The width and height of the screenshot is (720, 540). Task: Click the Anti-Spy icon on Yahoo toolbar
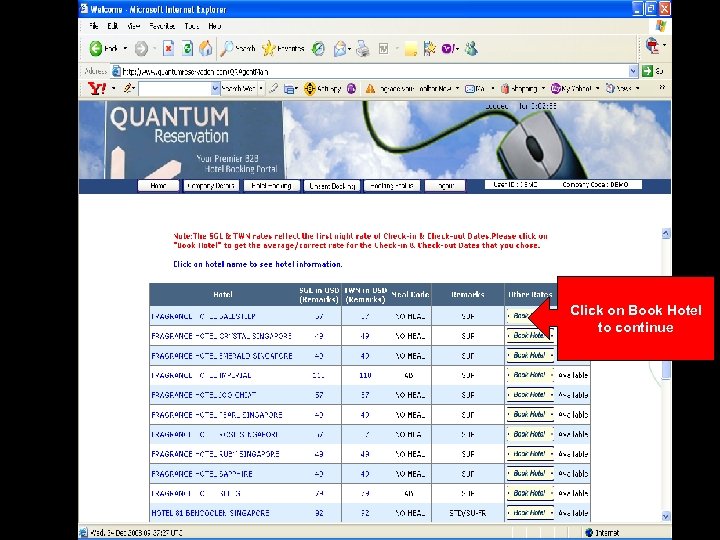point(310,88)
